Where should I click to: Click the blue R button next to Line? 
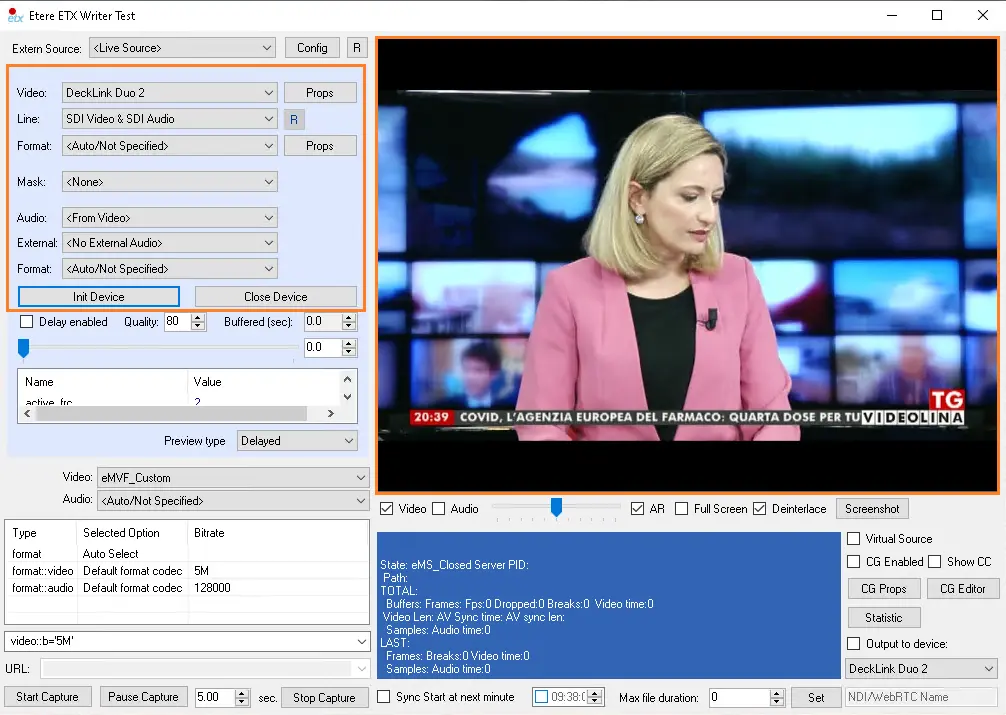294,120
